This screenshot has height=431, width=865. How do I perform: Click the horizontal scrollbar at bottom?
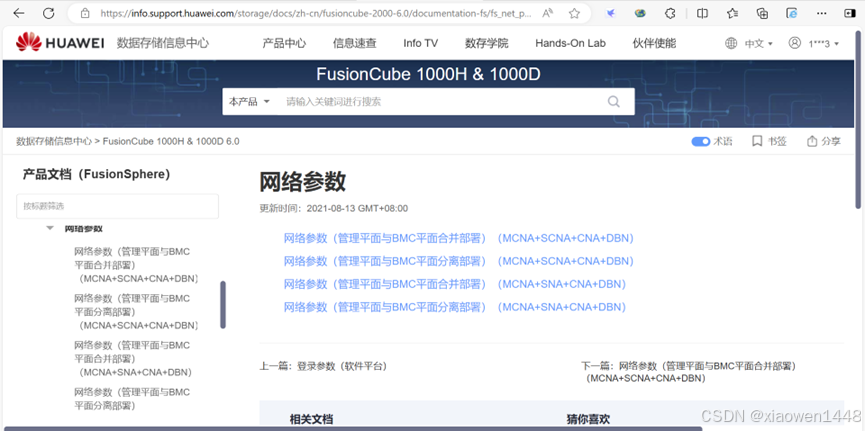click(353, 428)
